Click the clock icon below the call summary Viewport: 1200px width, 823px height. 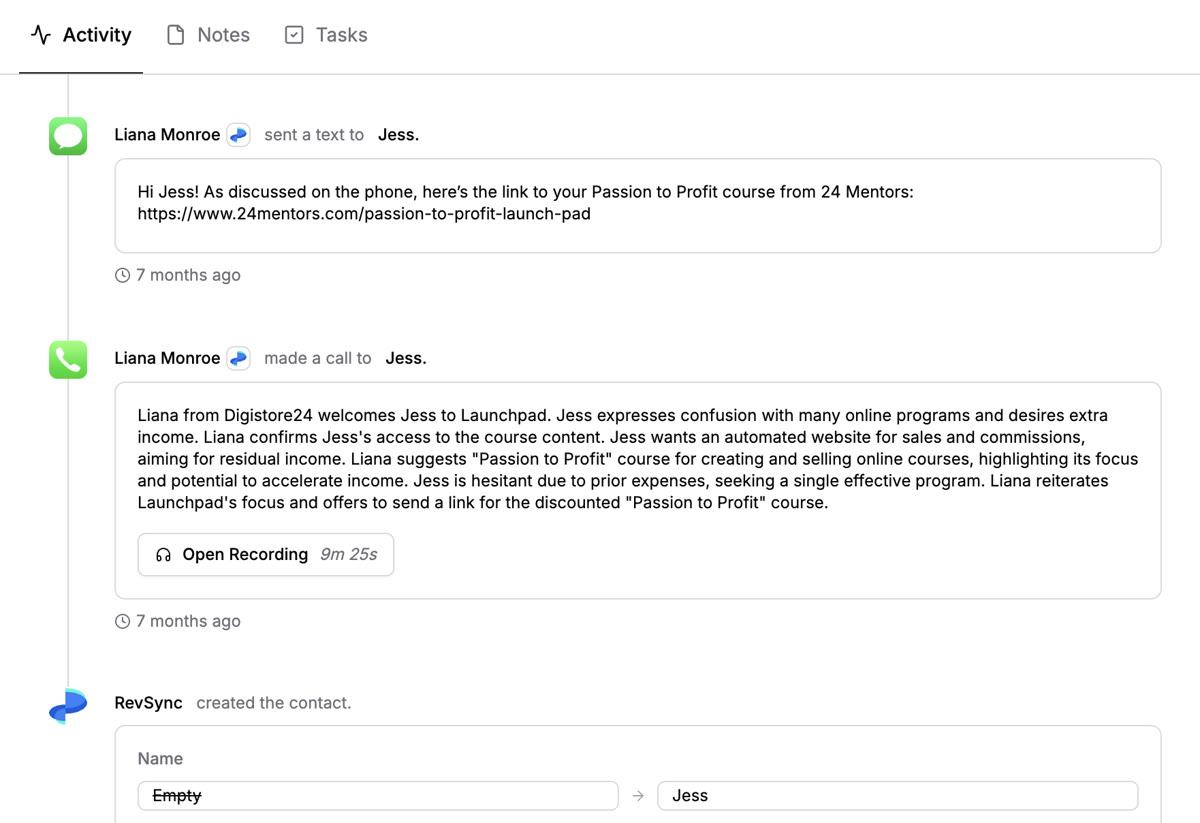[122, 620]
